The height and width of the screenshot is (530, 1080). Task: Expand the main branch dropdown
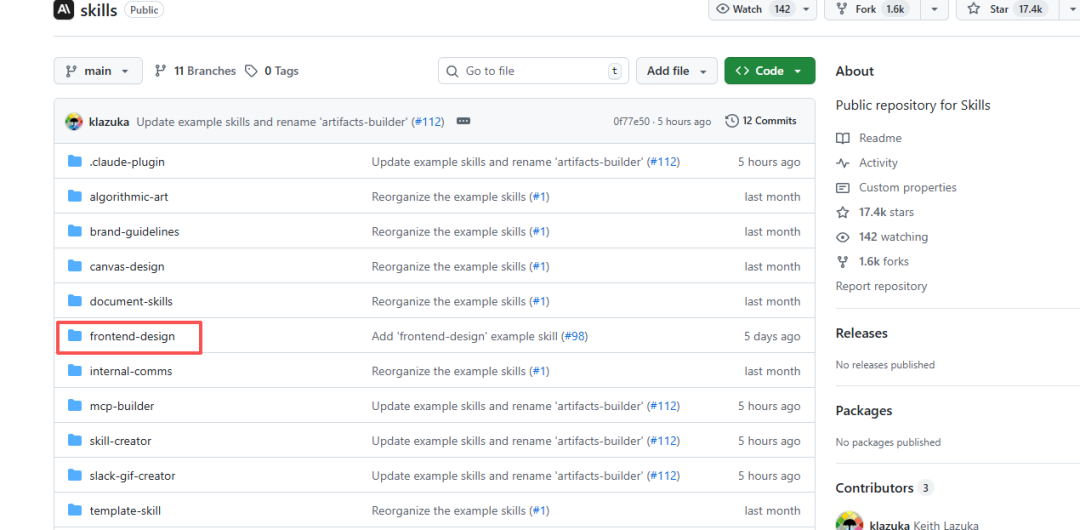[98, 71]
